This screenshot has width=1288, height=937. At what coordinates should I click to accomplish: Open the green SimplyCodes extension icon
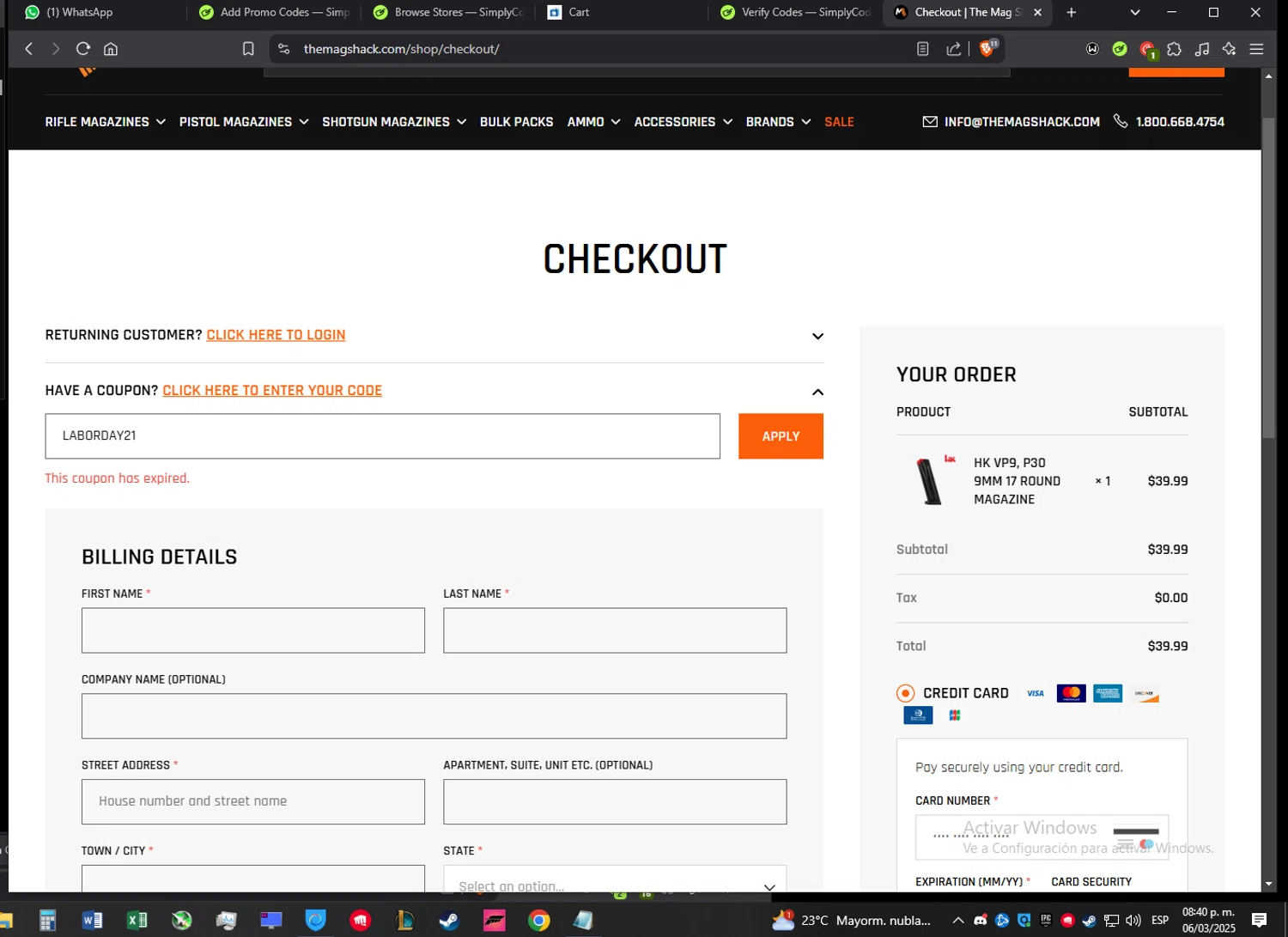[1120, 49]
